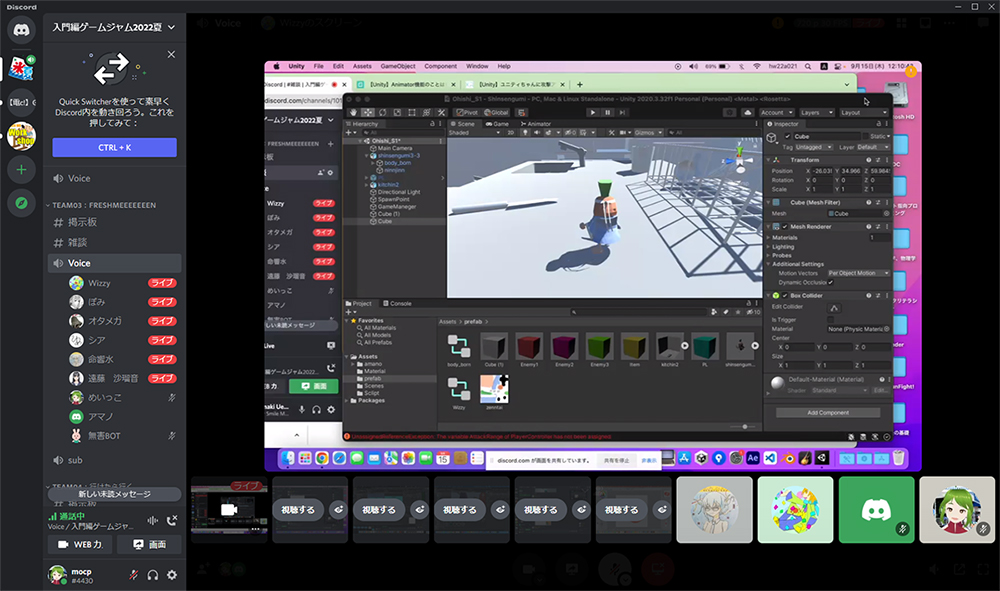Open noise suppression waveform settings
Viewport: 1000px width, 591px height.
tap(152, 520)
